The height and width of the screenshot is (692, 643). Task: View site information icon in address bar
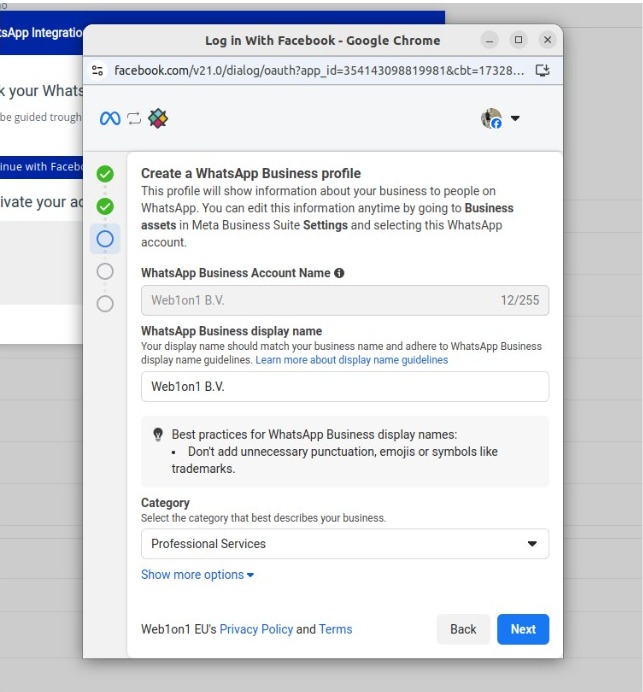pos(98,70)
